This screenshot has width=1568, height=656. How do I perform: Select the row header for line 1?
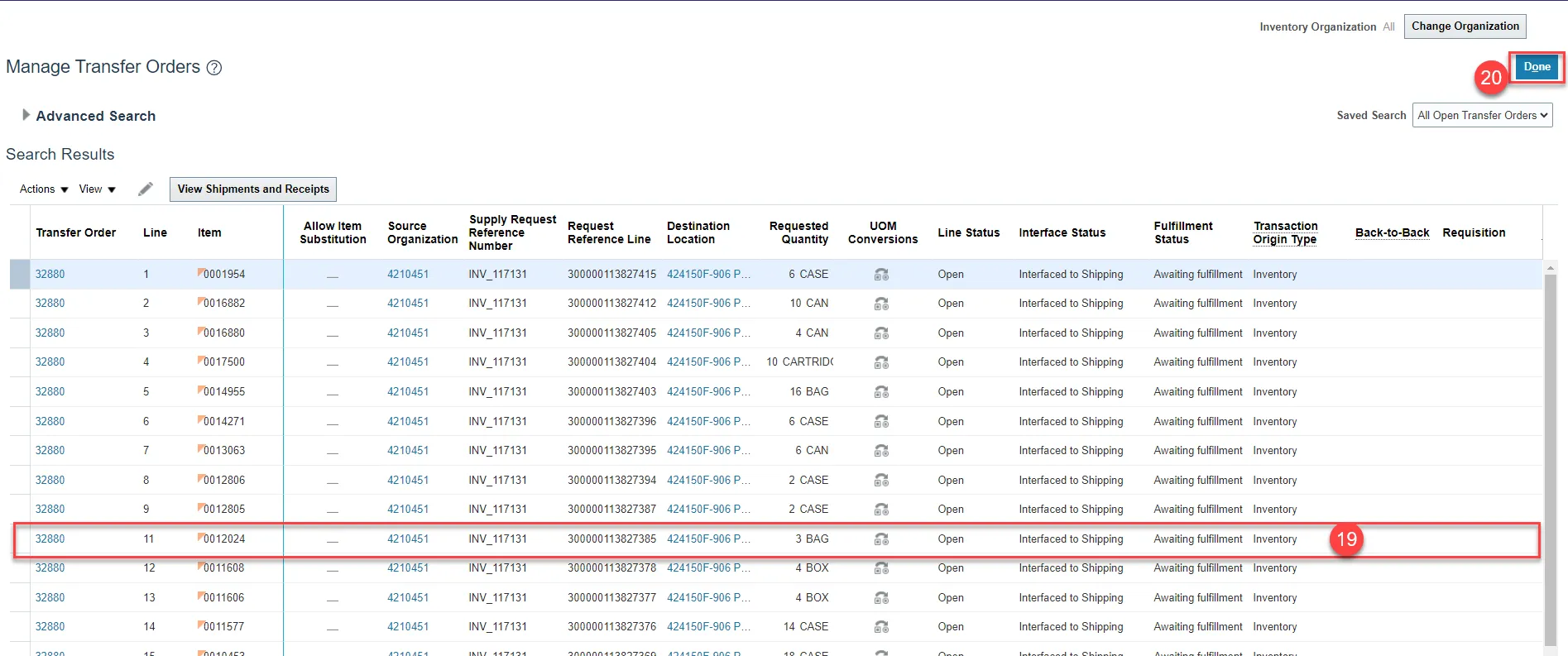point(20,275)
